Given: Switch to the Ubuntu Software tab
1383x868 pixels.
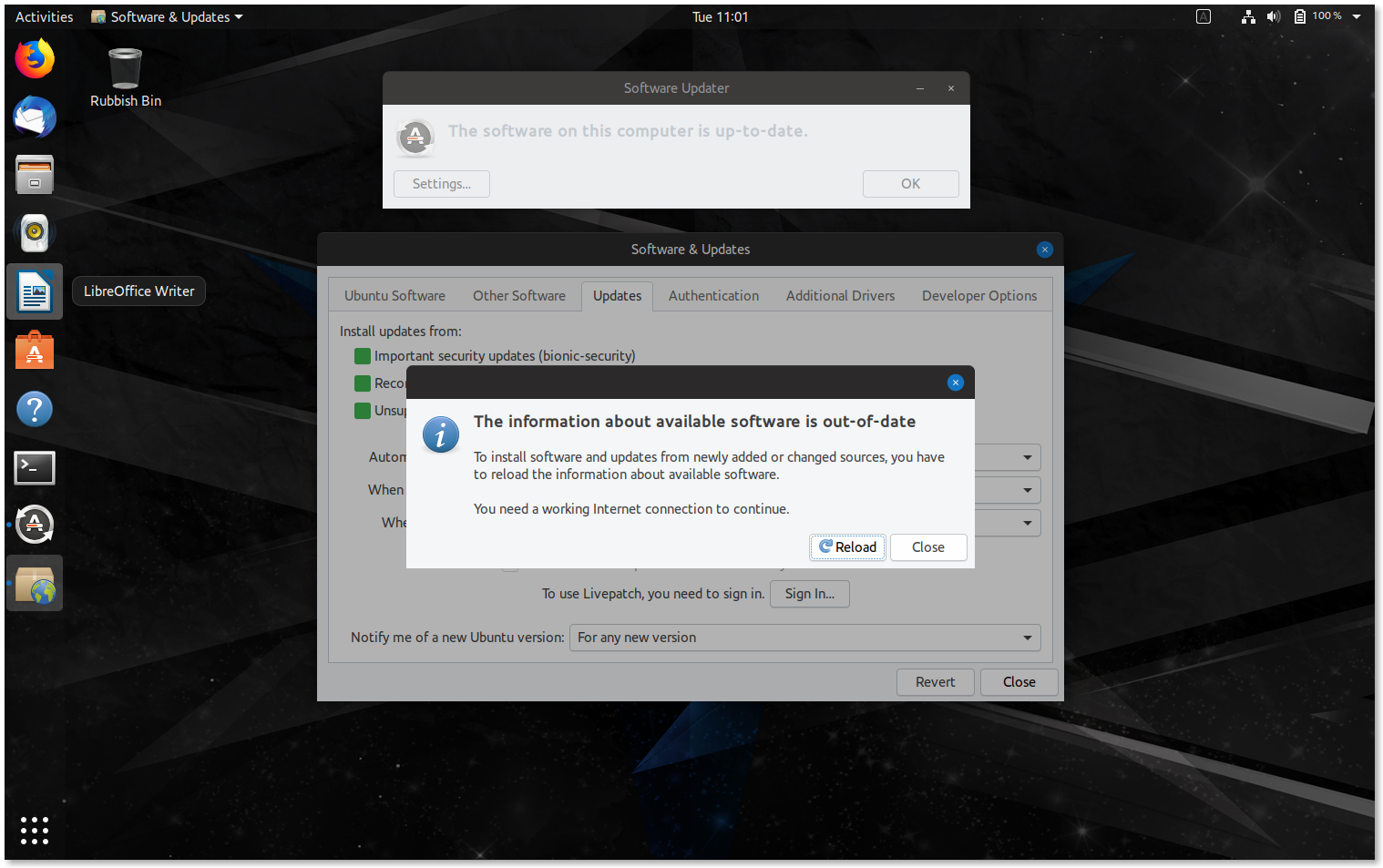Looking at the screenshot, I should (x=394, y=296).
